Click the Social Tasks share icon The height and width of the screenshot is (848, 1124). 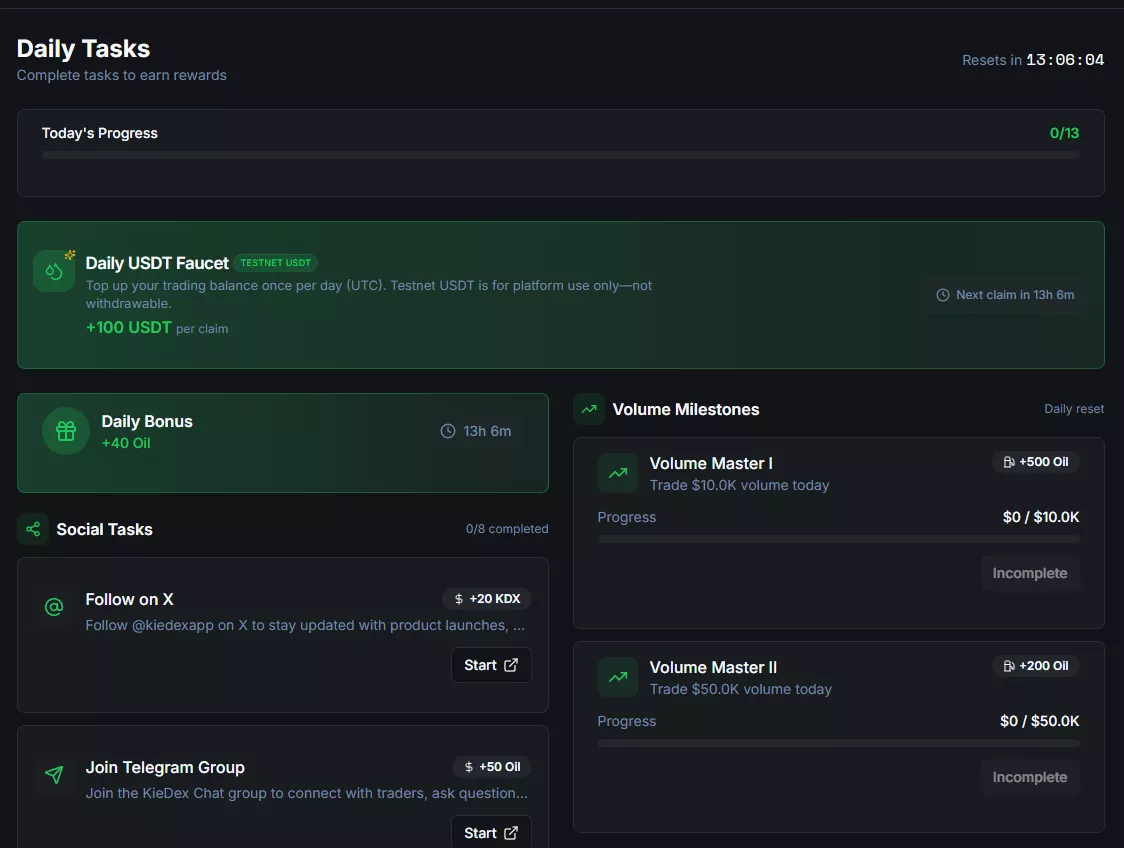point(33,529)
